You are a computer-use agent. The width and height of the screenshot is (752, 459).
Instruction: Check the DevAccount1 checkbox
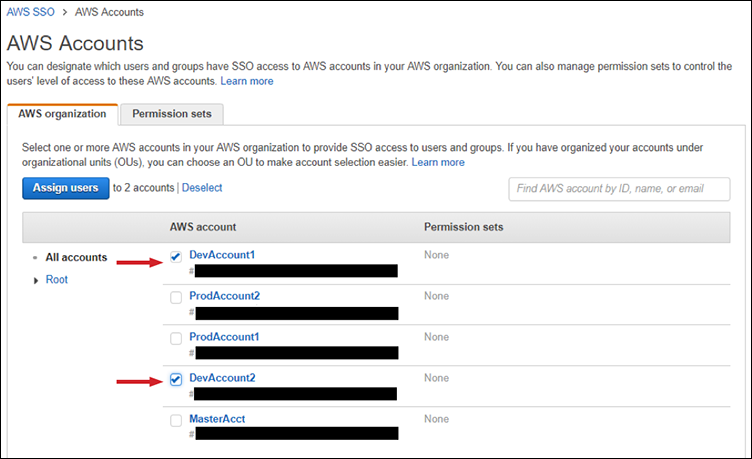176,257
